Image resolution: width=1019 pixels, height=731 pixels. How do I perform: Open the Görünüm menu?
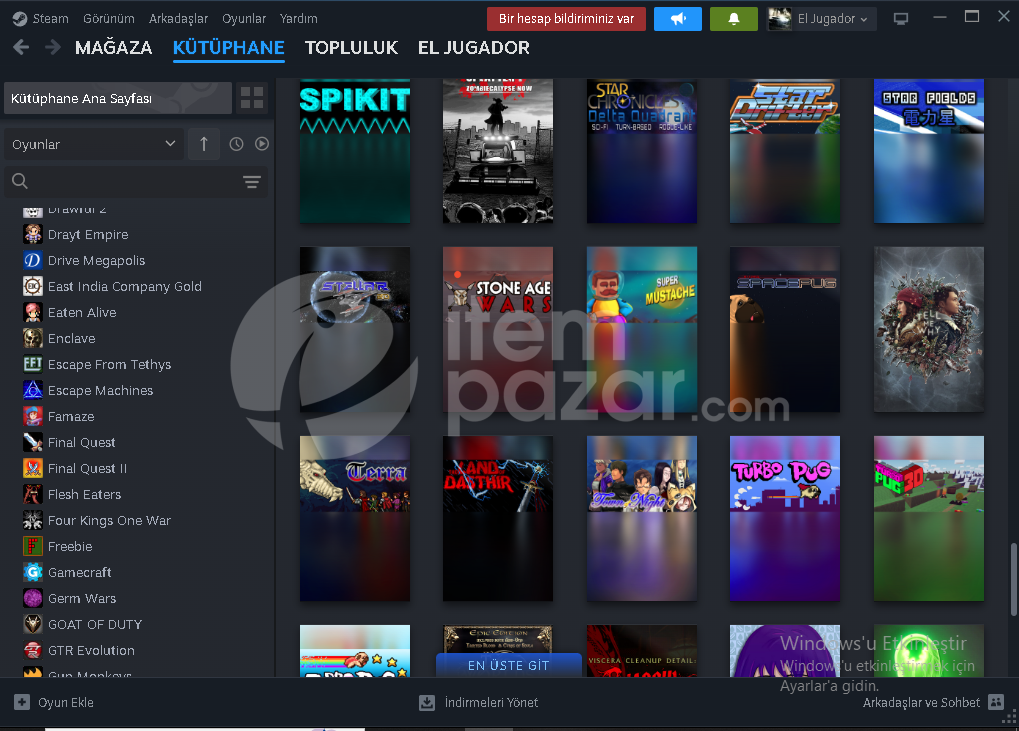109,19
